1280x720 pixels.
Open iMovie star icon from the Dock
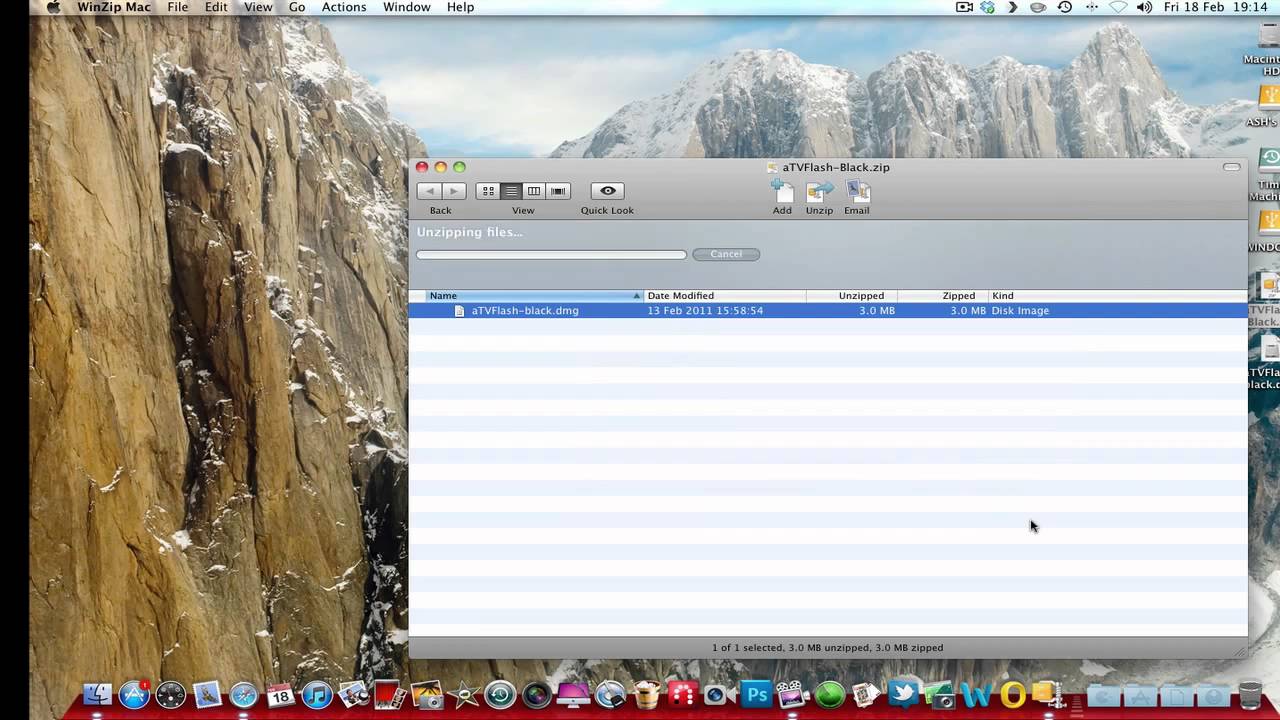coord(463,695)
